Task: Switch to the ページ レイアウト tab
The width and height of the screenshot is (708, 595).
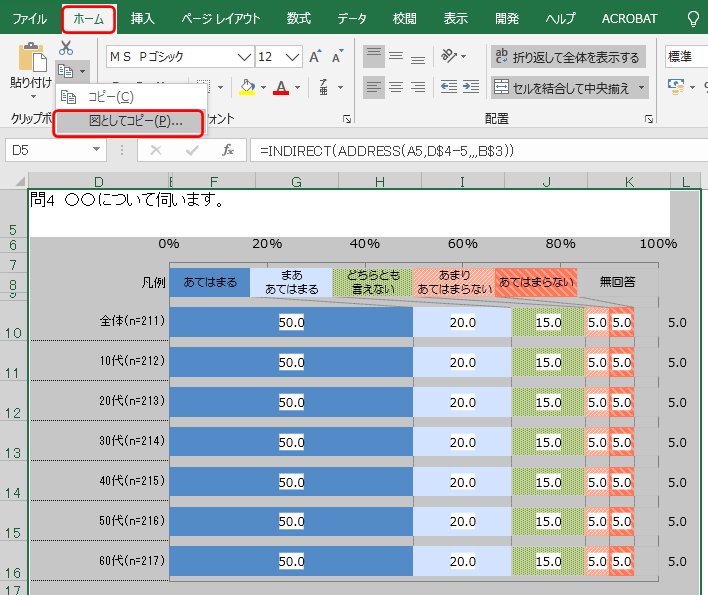Action: click(x=221, y=19)
